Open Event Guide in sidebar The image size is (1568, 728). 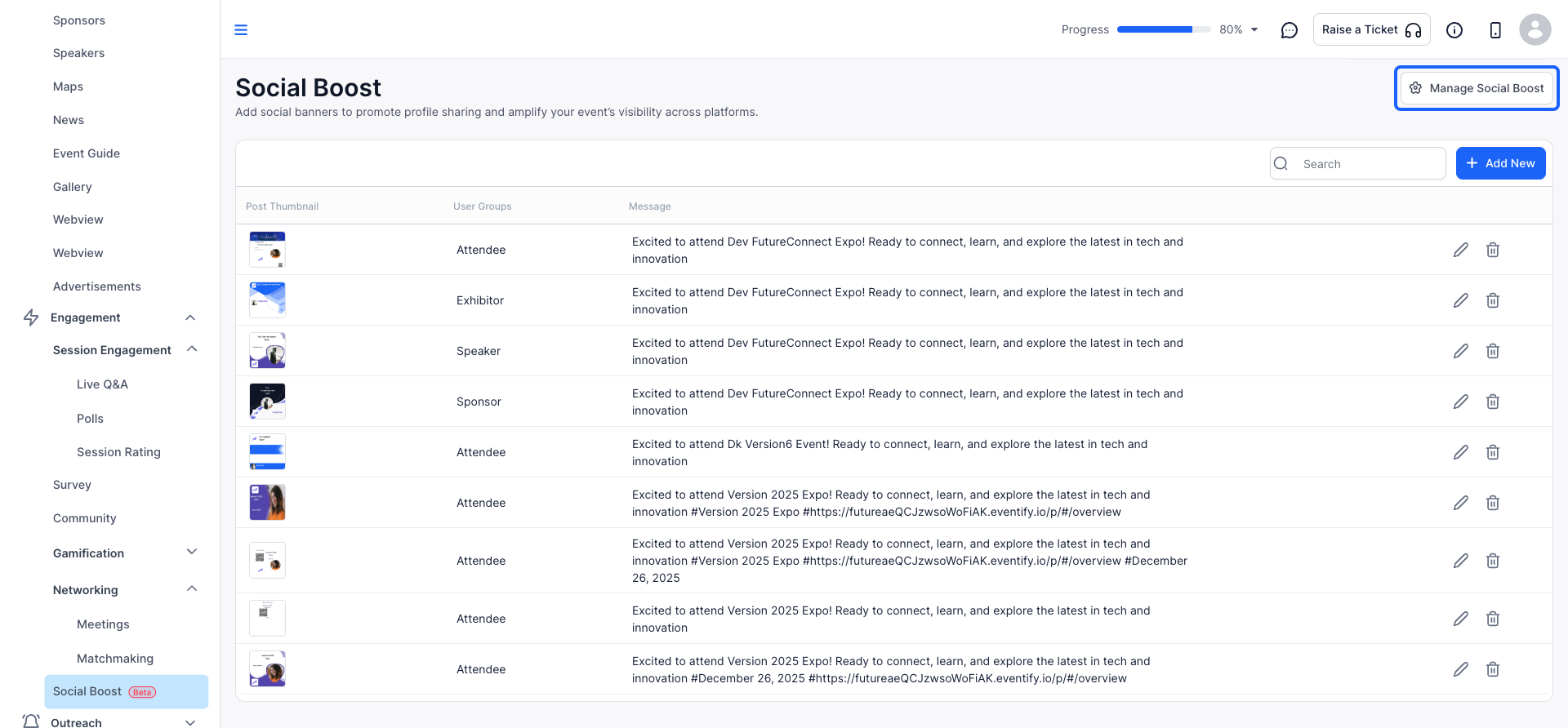tap(87, 153)
